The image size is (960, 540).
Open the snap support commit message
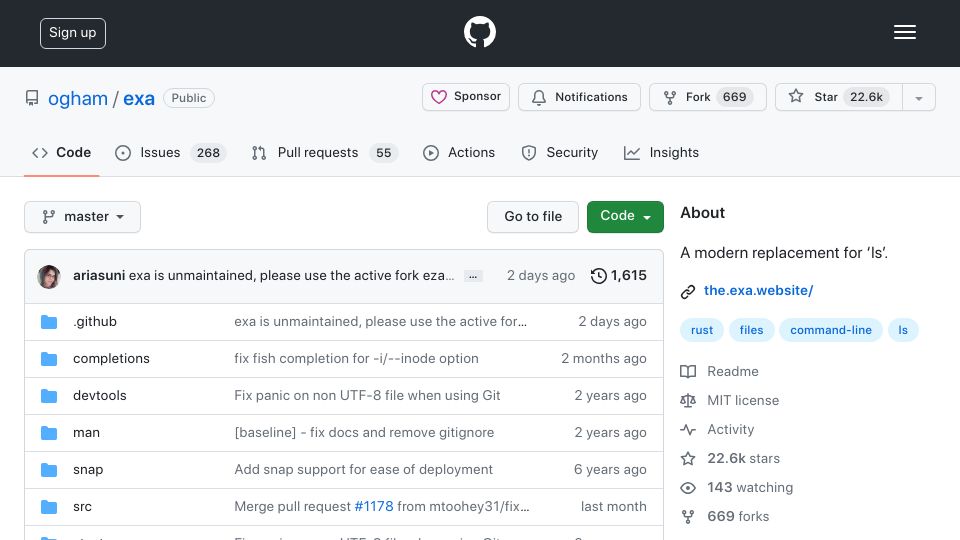tap(364, 470)
